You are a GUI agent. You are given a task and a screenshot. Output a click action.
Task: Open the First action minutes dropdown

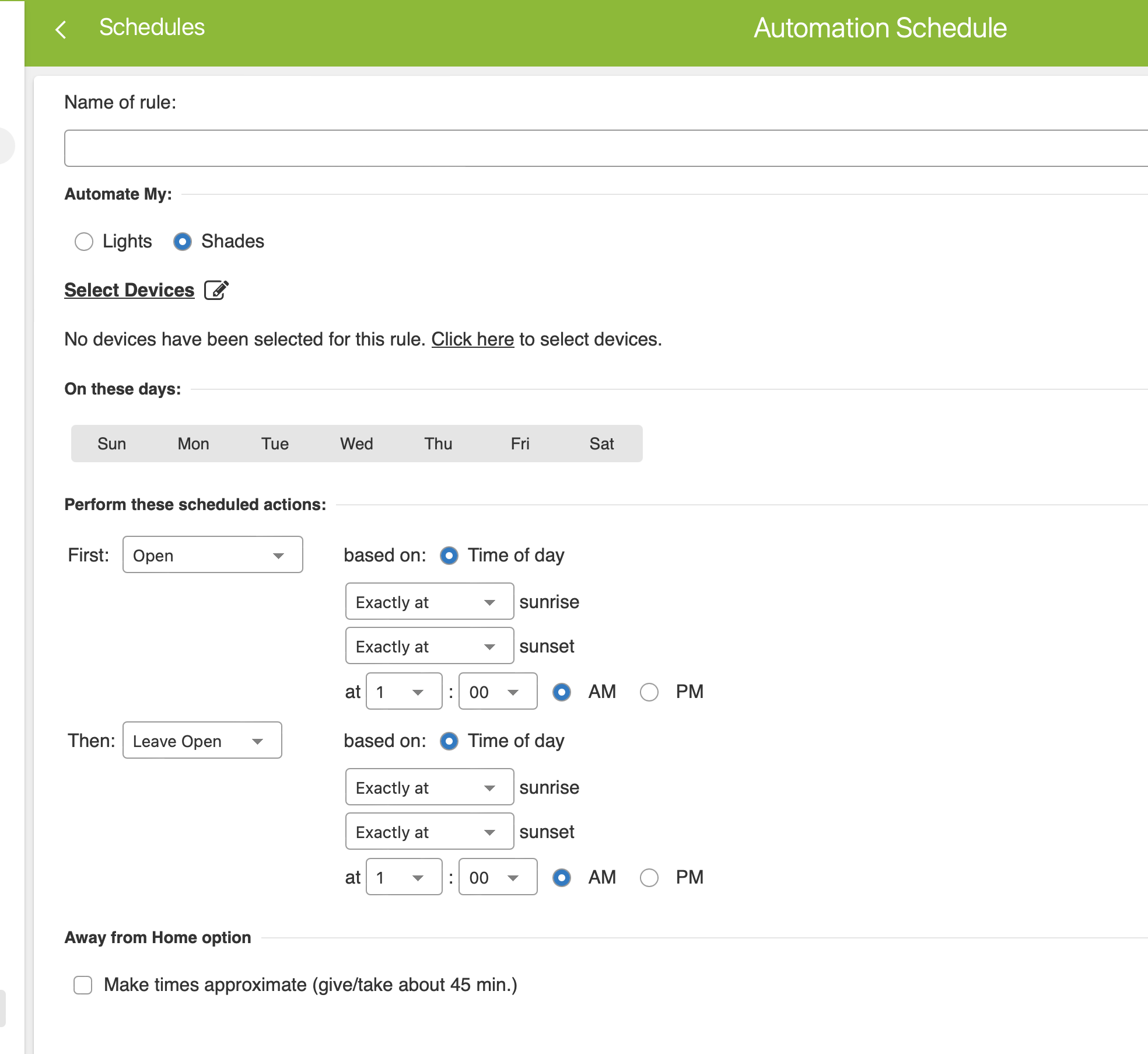pyautogui.click(x=498, y=692)
